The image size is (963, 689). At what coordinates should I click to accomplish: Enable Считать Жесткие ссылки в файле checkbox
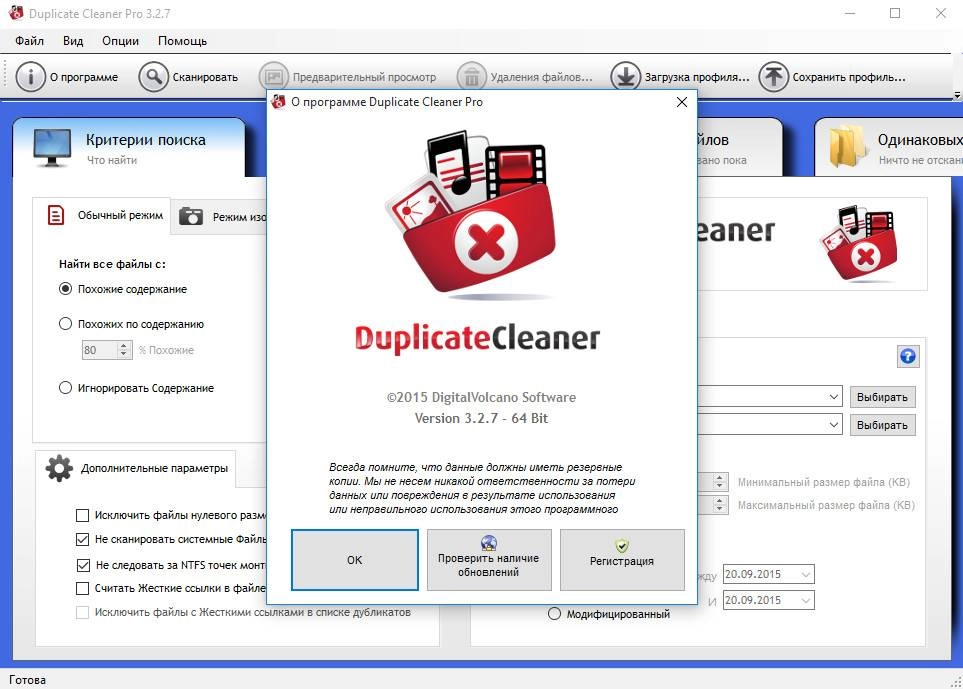pos(82,588)
